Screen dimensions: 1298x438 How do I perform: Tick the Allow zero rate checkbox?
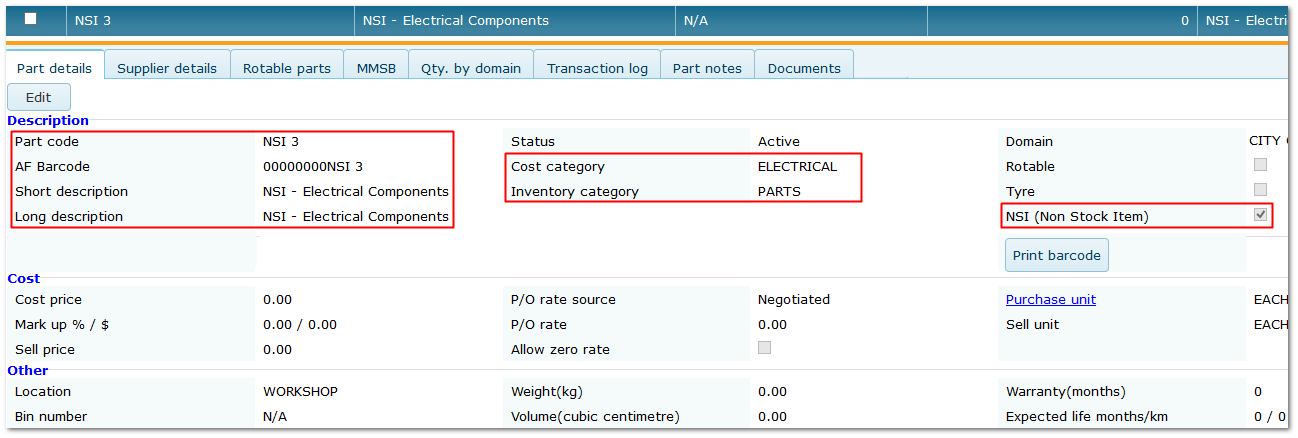click(765, 348)
